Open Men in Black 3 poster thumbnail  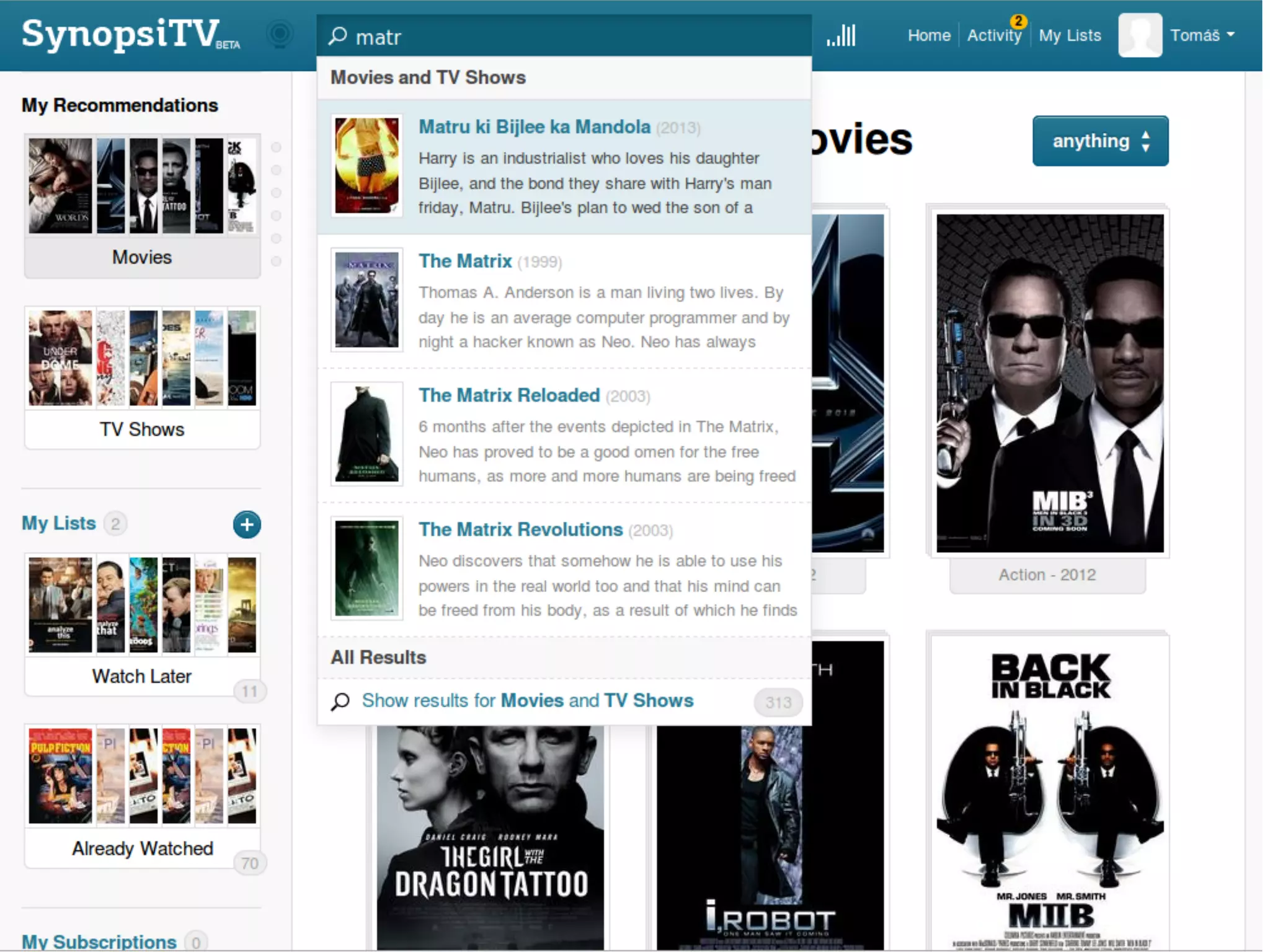click(x=1049, y=383)
